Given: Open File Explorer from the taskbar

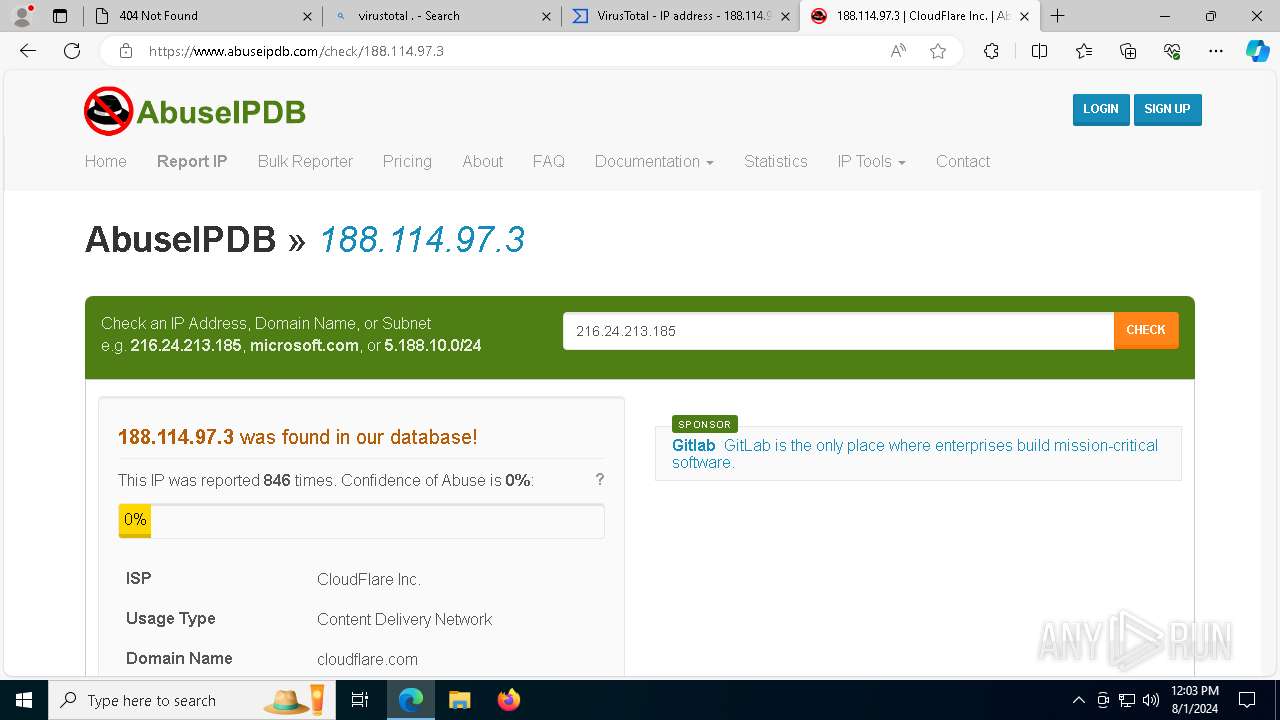Looking at the screenshot, I should pyautogui.click(x=459, y=700).
